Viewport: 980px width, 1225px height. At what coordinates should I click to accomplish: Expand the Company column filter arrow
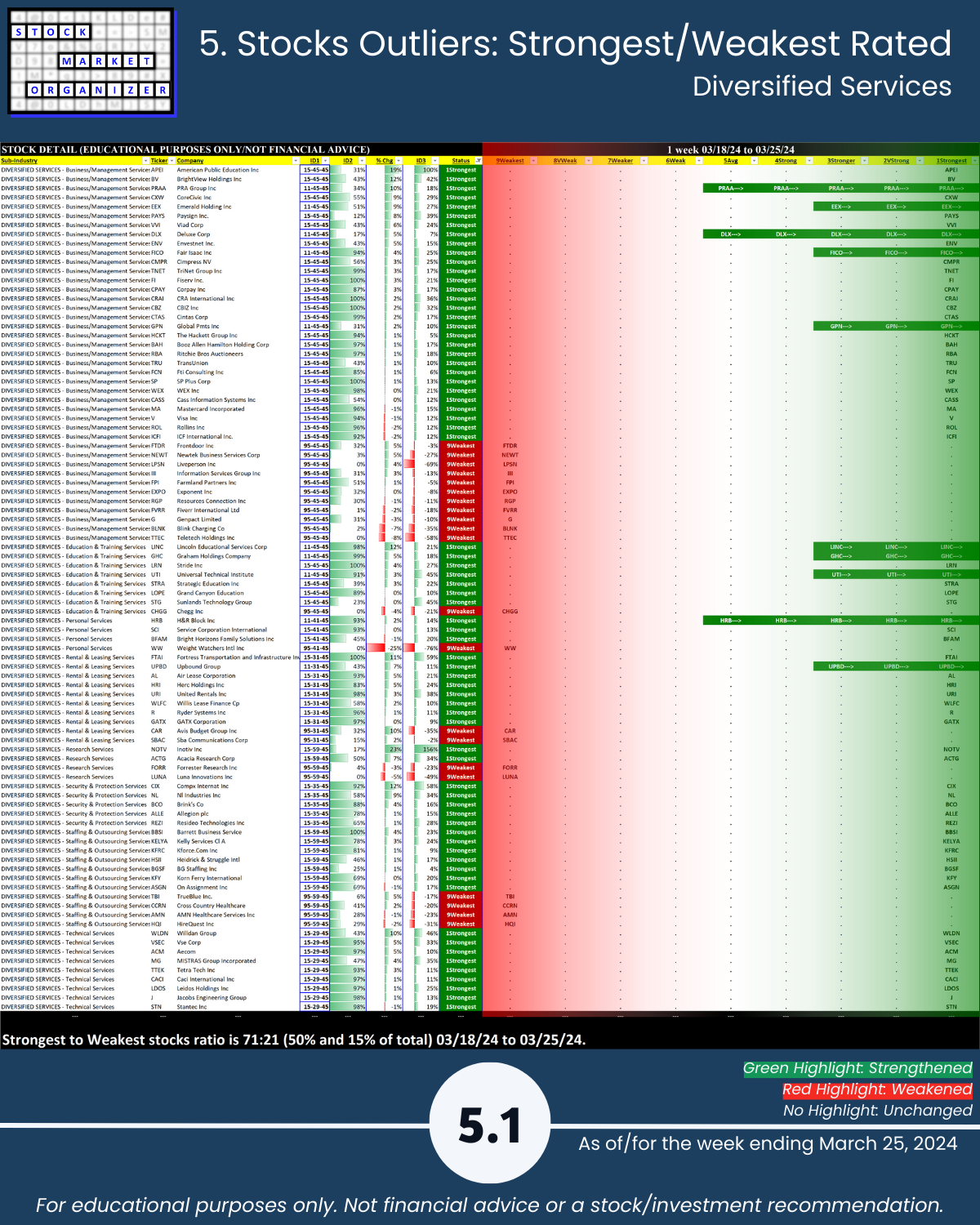tap(296, 161)
